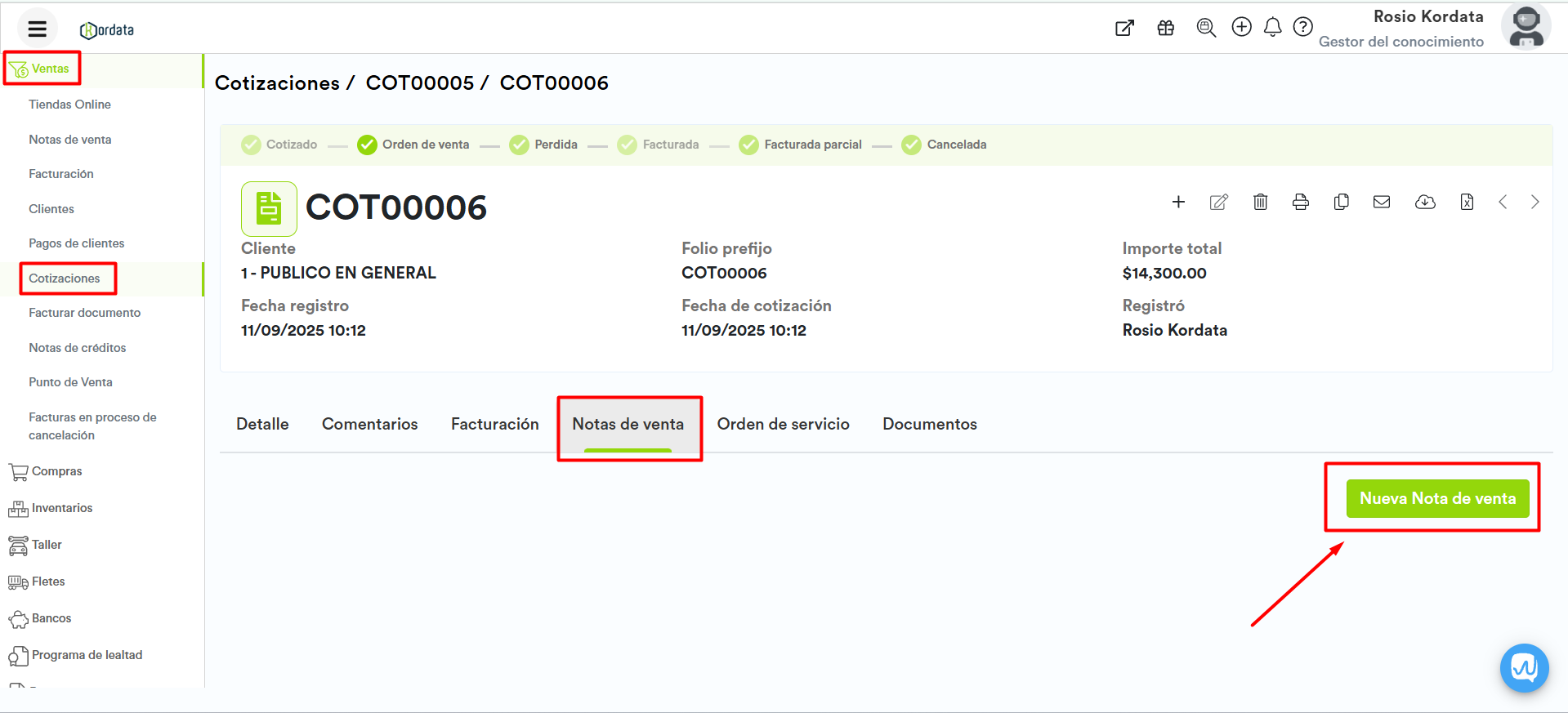Open the help question mark icon
Image resolution: width=1568 pixels, height=713 pixels.
point(1302,28)
